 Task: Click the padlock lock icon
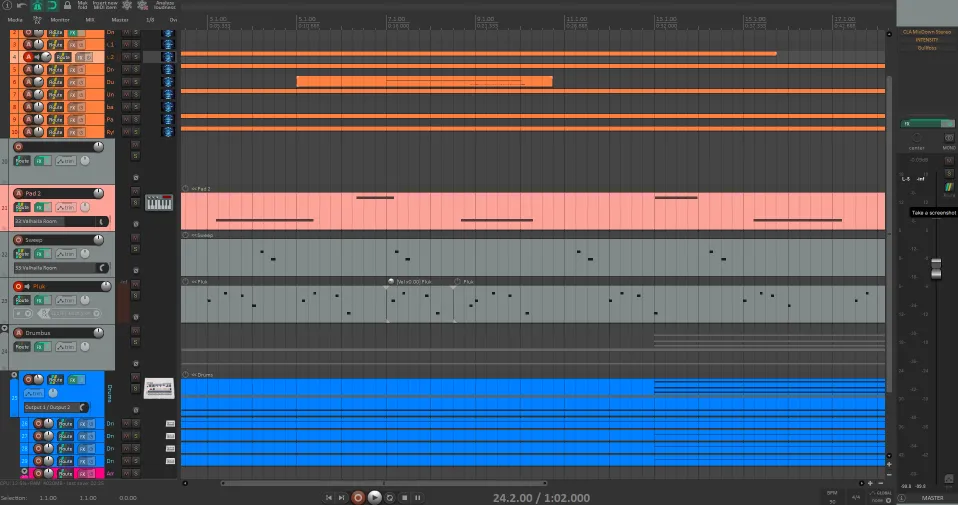point(67,5)
